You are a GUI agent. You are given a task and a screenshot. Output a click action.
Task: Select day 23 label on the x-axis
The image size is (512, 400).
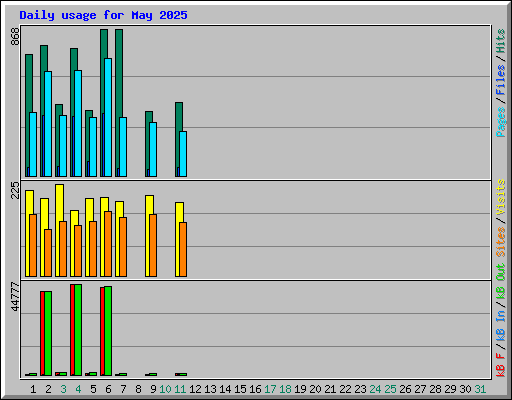click(360, 389)
